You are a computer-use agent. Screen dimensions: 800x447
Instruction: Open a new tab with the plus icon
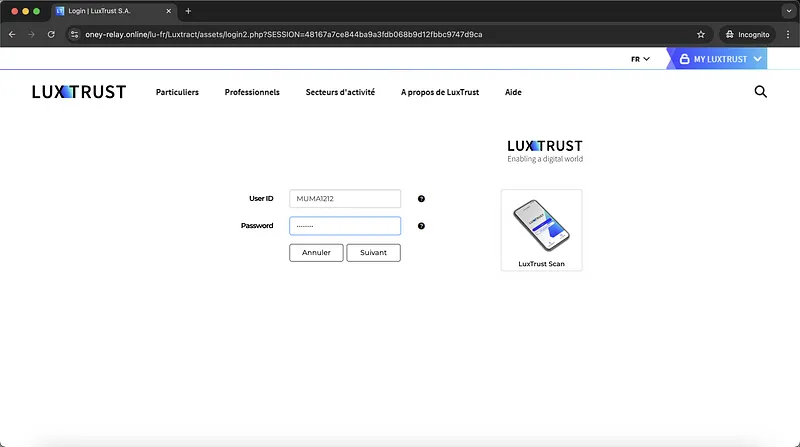click(188, 11)
